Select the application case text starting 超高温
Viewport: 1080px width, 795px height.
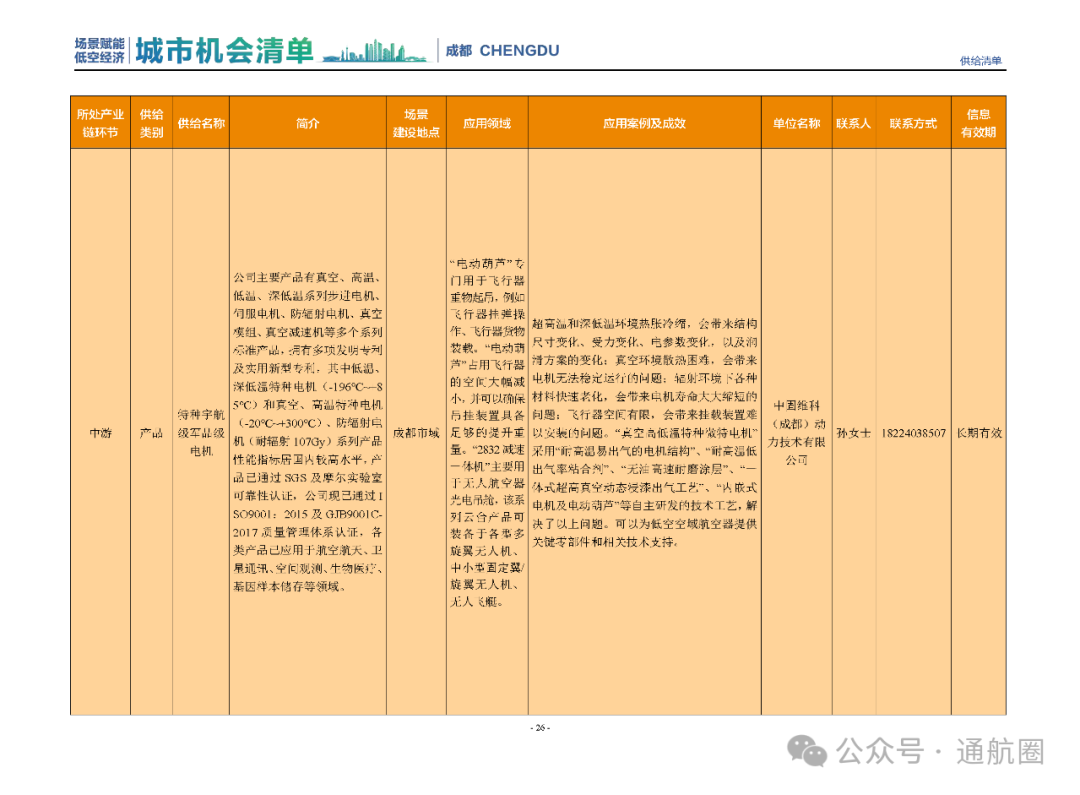click(645, 433)
